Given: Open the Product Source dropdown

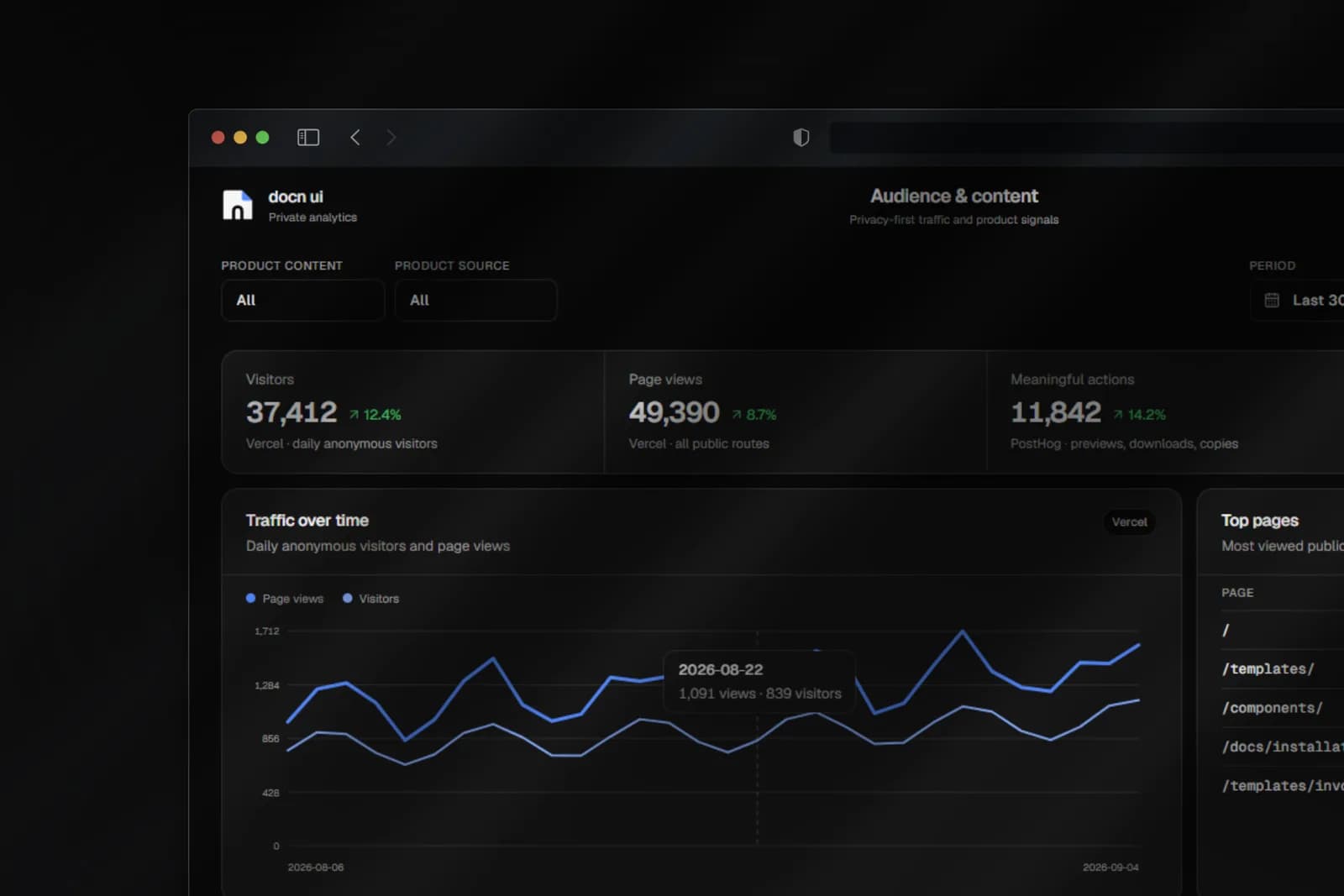Looking at the screenshot, I should click(x=475, y=300).
